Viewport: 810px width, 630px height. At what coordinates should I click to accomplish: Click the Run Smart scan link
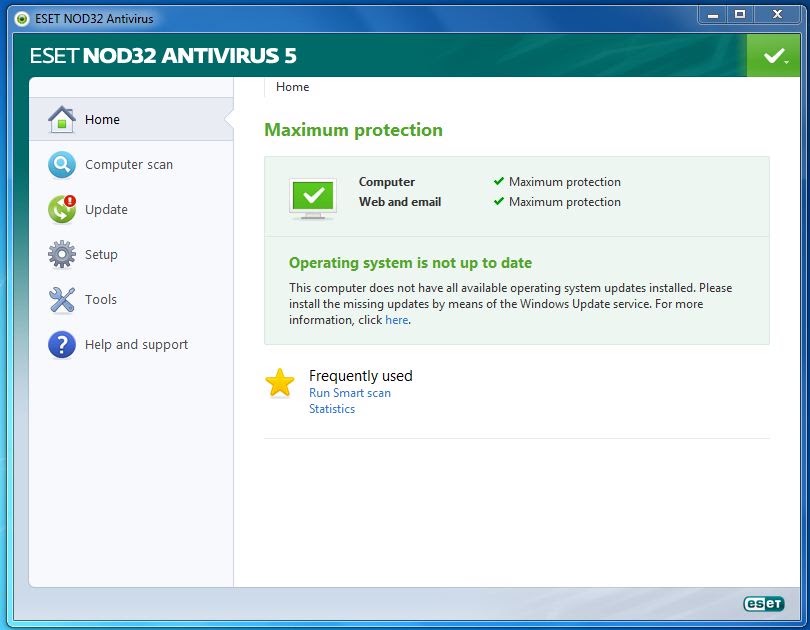pos(350,393)
